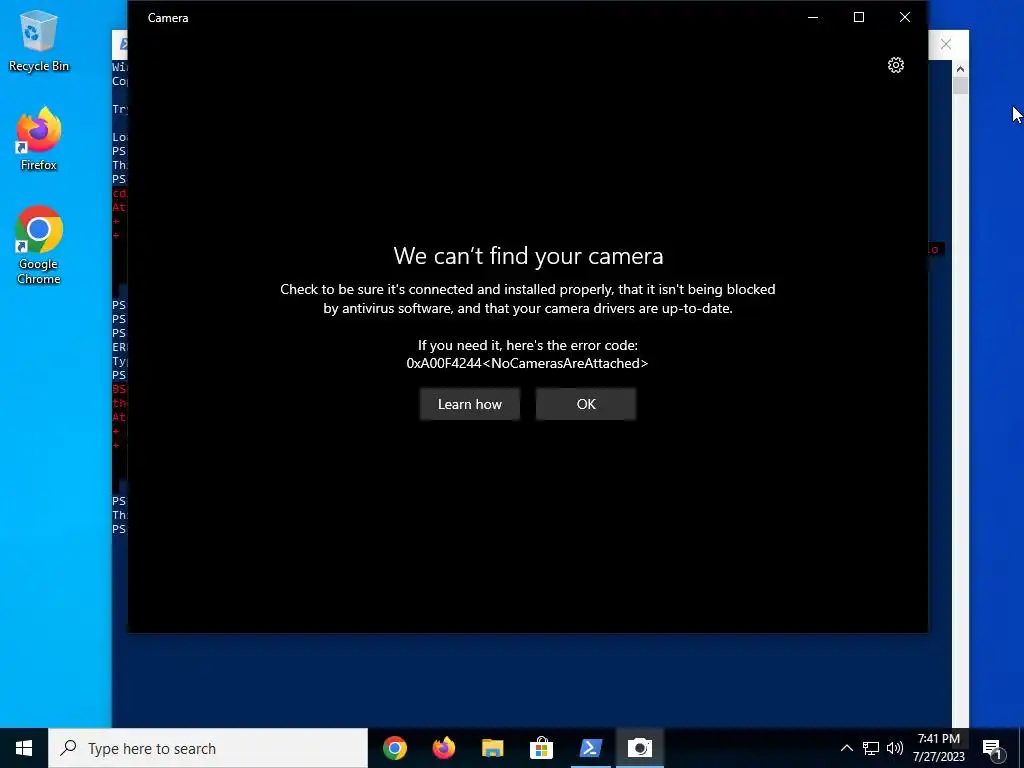The image size is (1024, 768).
Task: Click Camera app taskbar icon
Action: click(639, 748)
